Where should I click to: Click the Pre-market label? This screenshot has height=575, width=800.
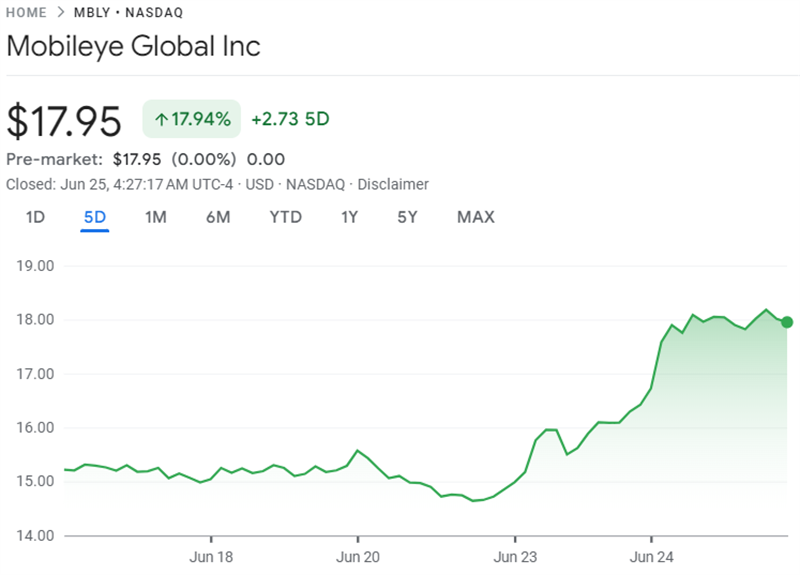(x=55, y=159)
